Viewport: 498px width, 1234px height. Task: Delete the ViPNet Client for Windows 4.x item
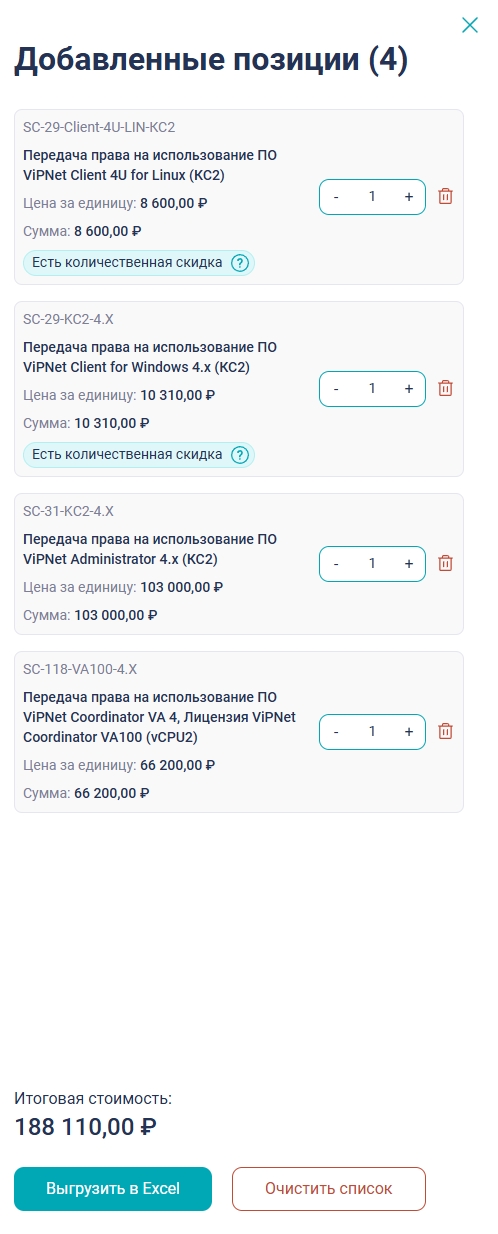[446, 388]
